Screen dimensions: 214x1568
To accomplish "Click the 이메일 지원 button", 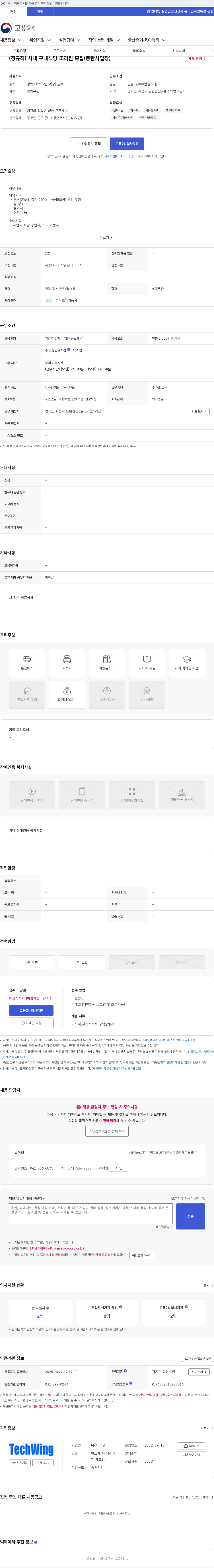I will point(31,1023).
